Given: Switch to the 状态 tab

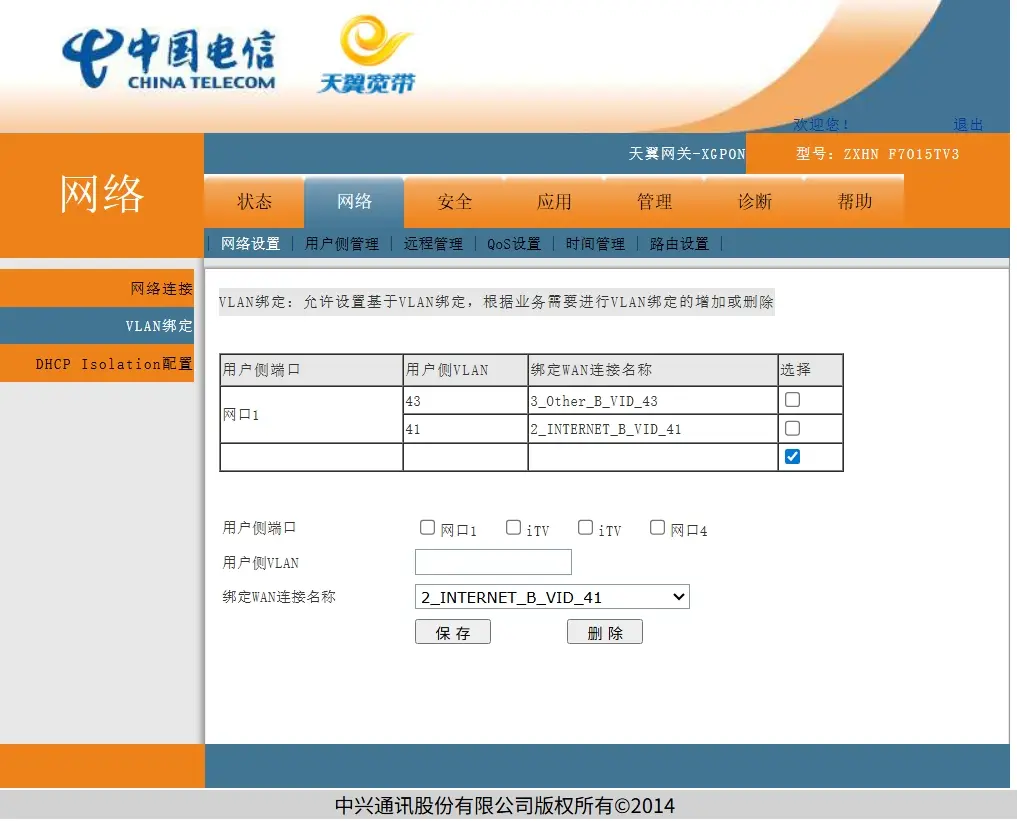Looking at the screenshot, I should (254, 202).
